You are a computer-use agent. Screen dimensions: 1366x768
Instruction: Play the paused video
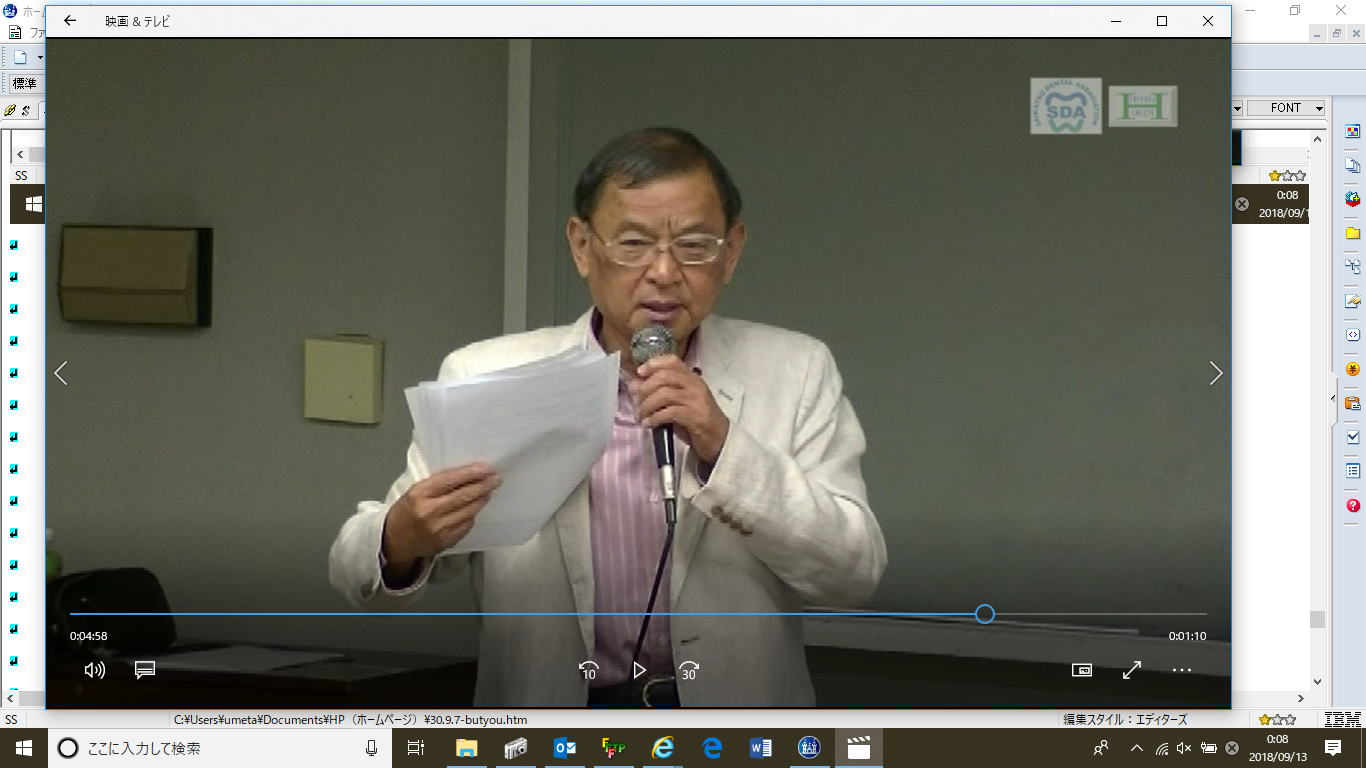pos(639,670)
